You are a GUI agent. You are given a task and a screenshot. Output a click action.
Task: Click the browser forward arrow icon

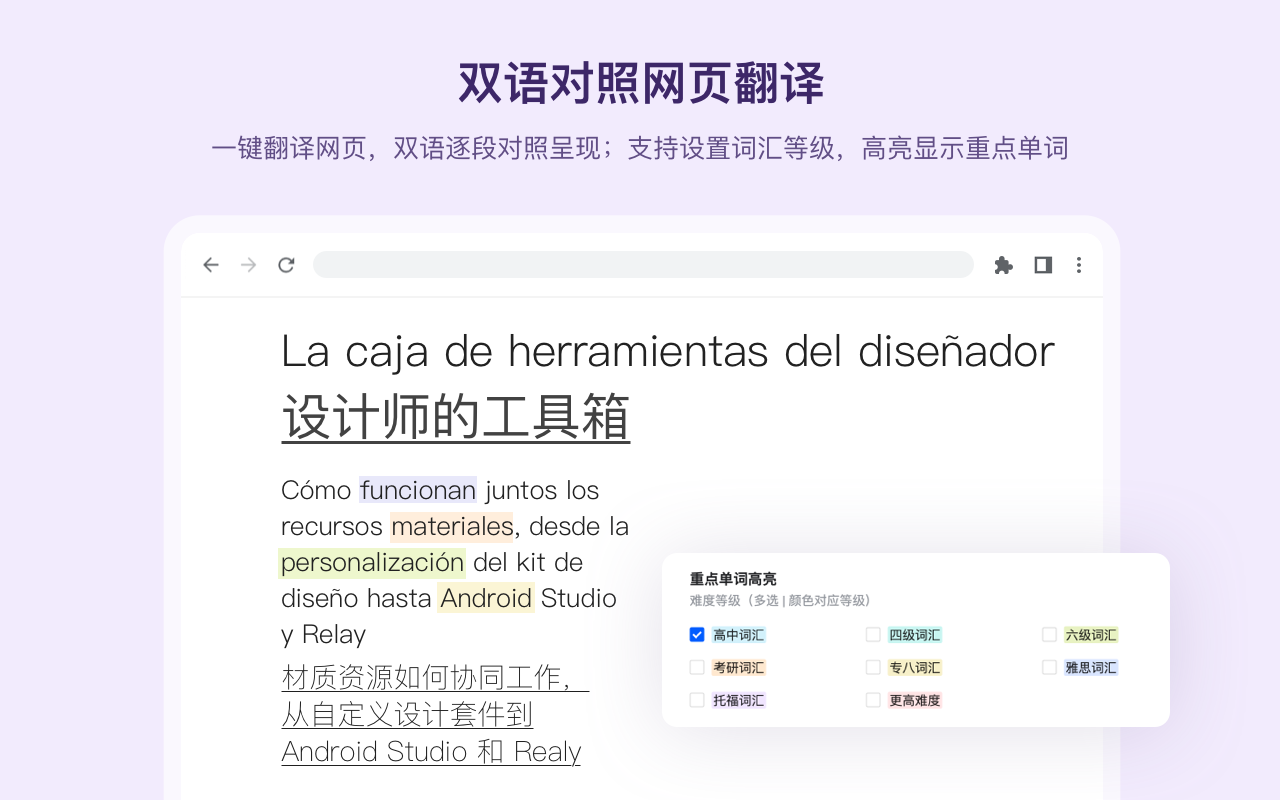(247, 264)
